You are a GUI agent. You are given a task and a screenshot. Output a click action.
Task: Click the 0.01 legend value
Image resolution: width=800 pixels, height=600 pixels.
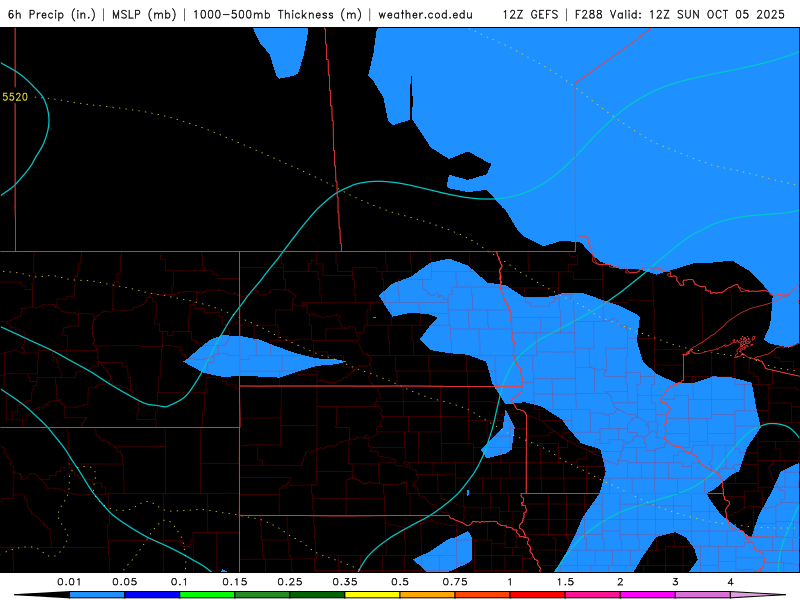pos(69,582)
